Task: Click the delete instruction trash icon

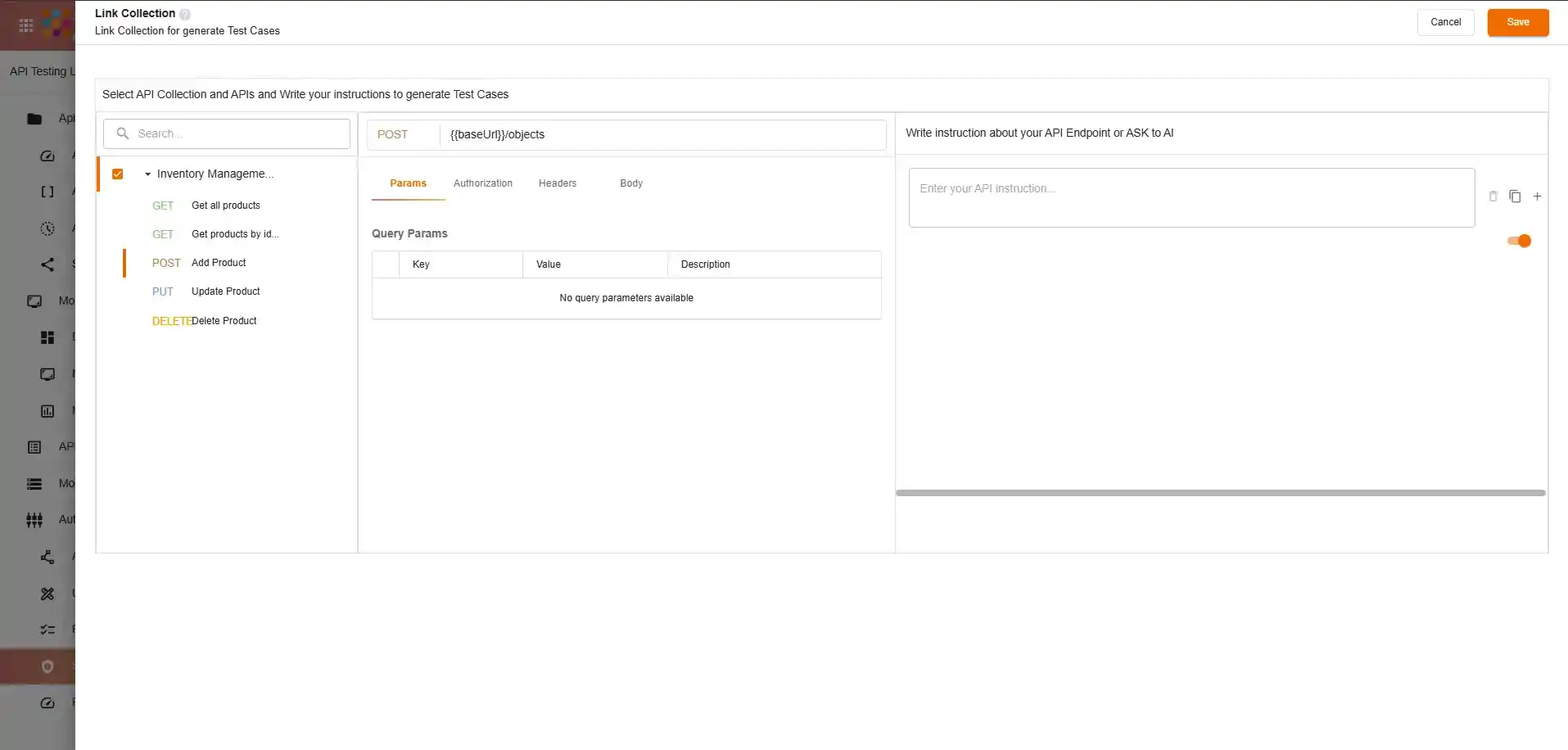Action: (x=1493, y=197)
